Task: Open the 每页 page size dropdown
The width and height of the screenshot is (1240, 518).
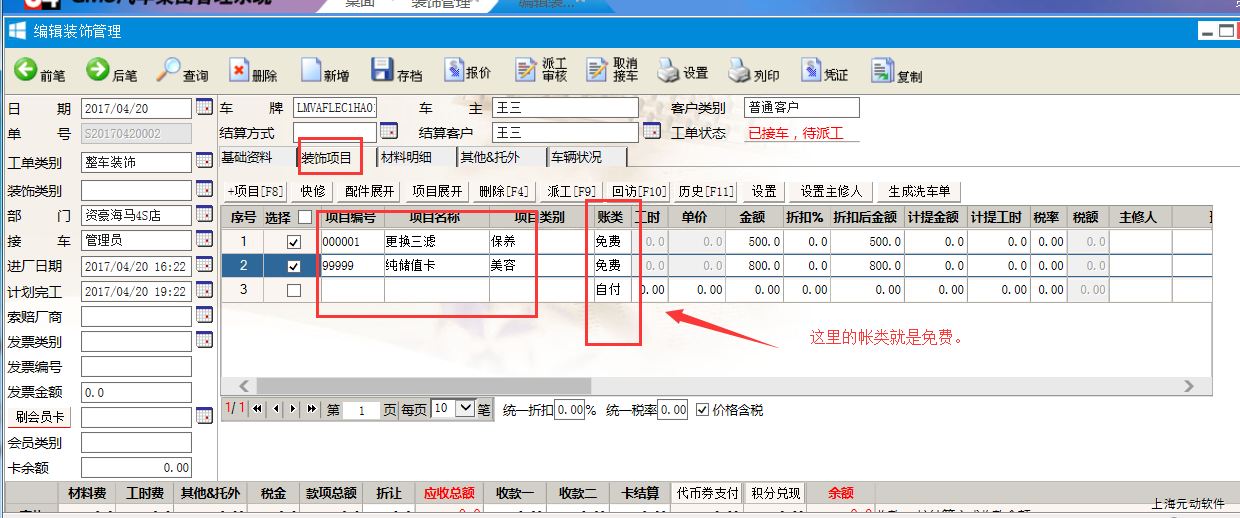Action: pyautogui.click(x=464, y=409)
